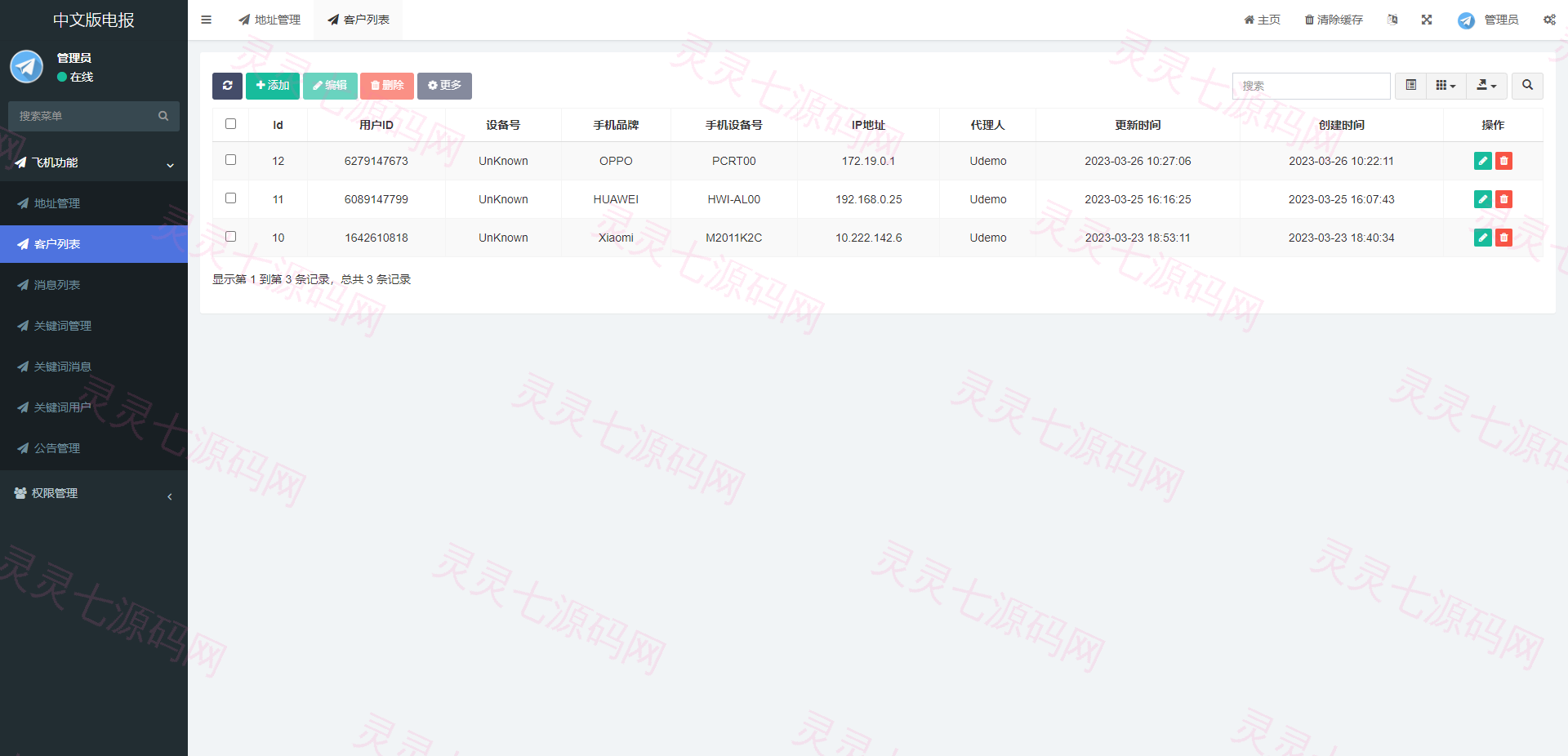Image resolution: width=1568 pixels, height=756 pixels.
Task: Expand the 权限管理 sidebar group
Action: pos(94,493)
